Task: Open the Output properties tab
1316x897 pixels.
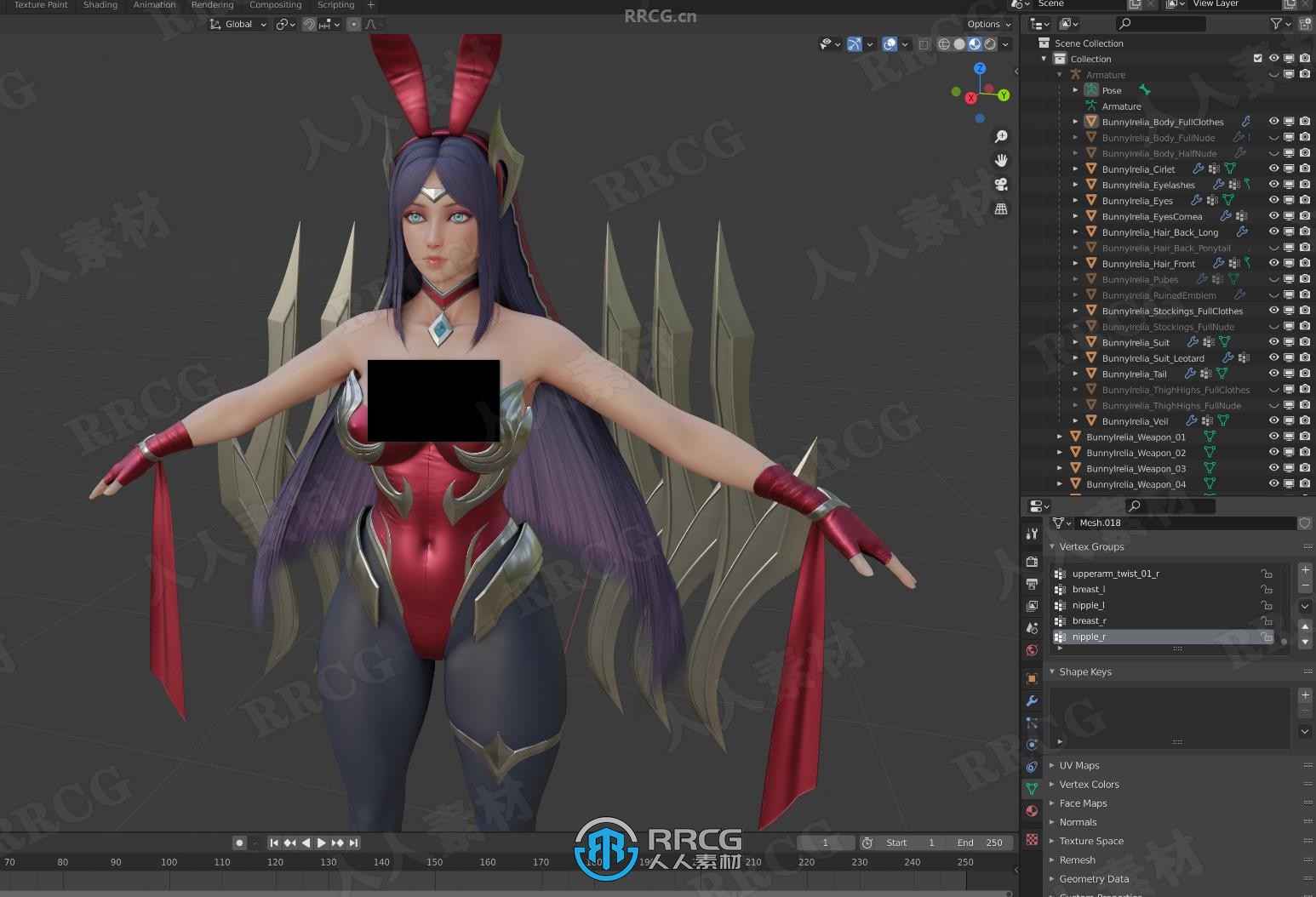Action: point(1032,584)
